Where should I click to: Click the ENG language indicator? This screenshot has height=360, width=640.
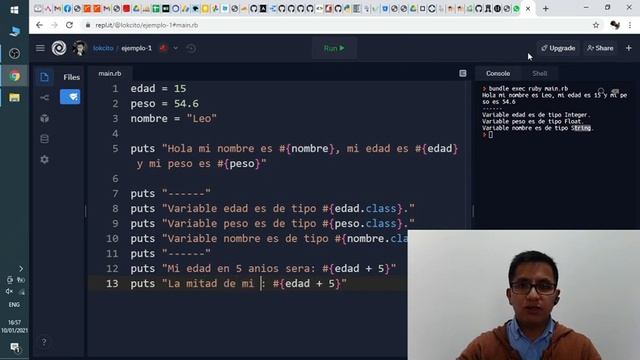click(x=14, y=304)
